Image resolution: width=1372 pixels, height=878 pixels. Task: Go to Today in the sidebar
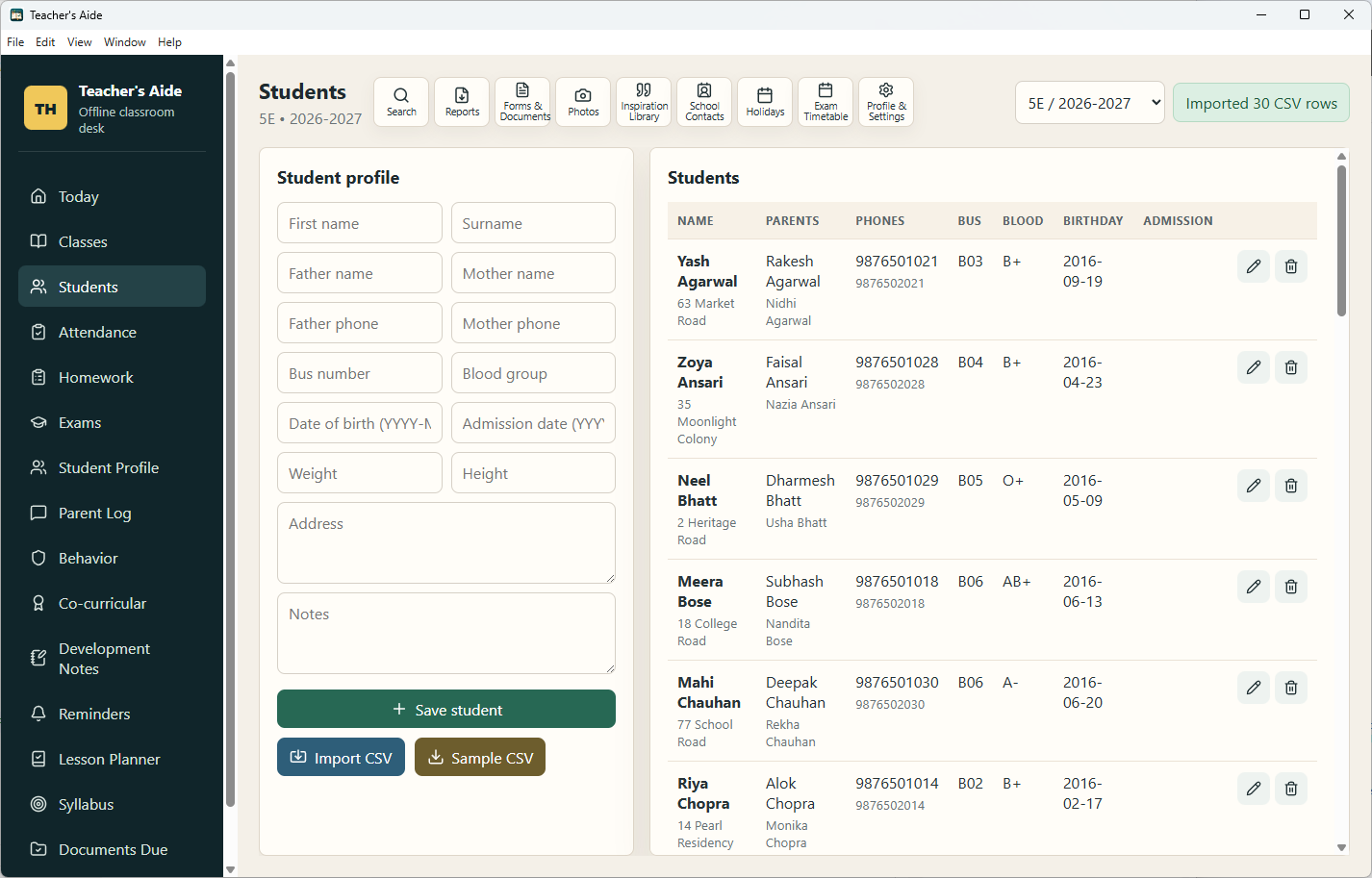(112, 196)
